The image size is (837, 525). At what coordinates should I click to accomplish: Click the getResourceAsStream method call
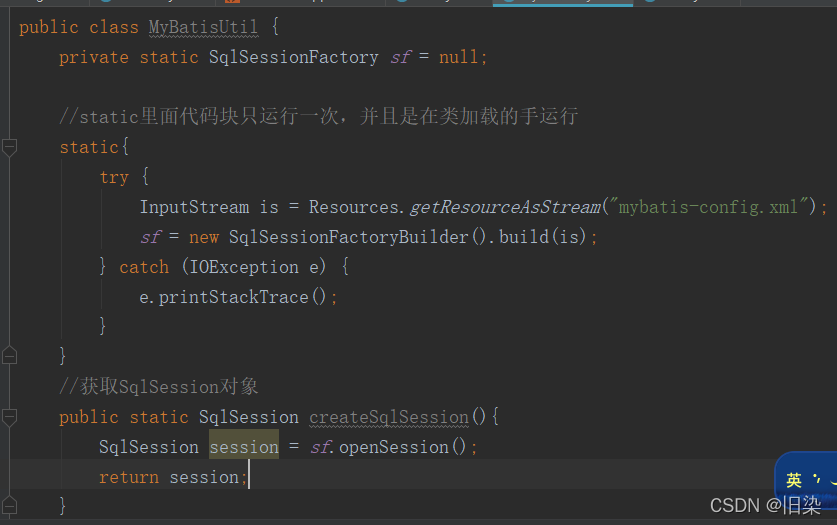(x=505, y=207)
